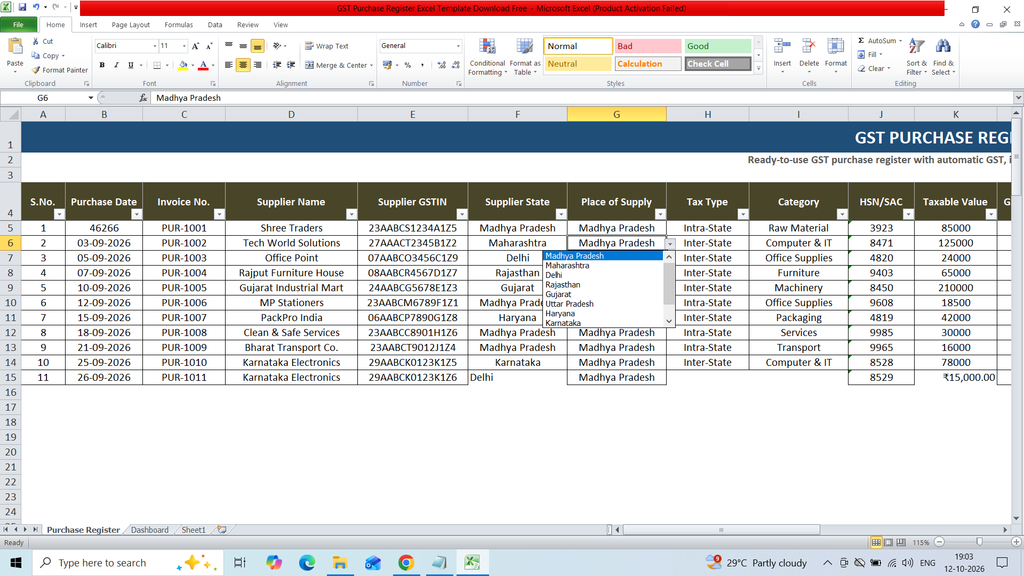Open the Clear eraser menu
Screen dimensions: 1024x576
873,69
